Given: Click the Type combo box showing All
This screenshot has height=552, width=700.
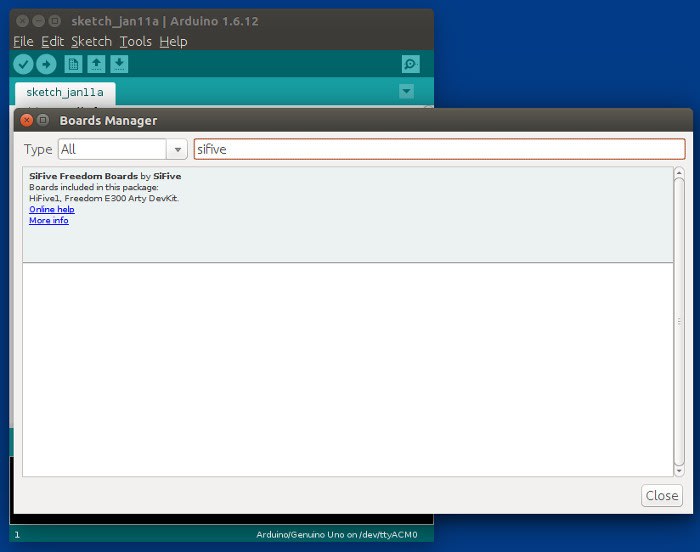Looking at the screenshot, I should pos(122,149).
